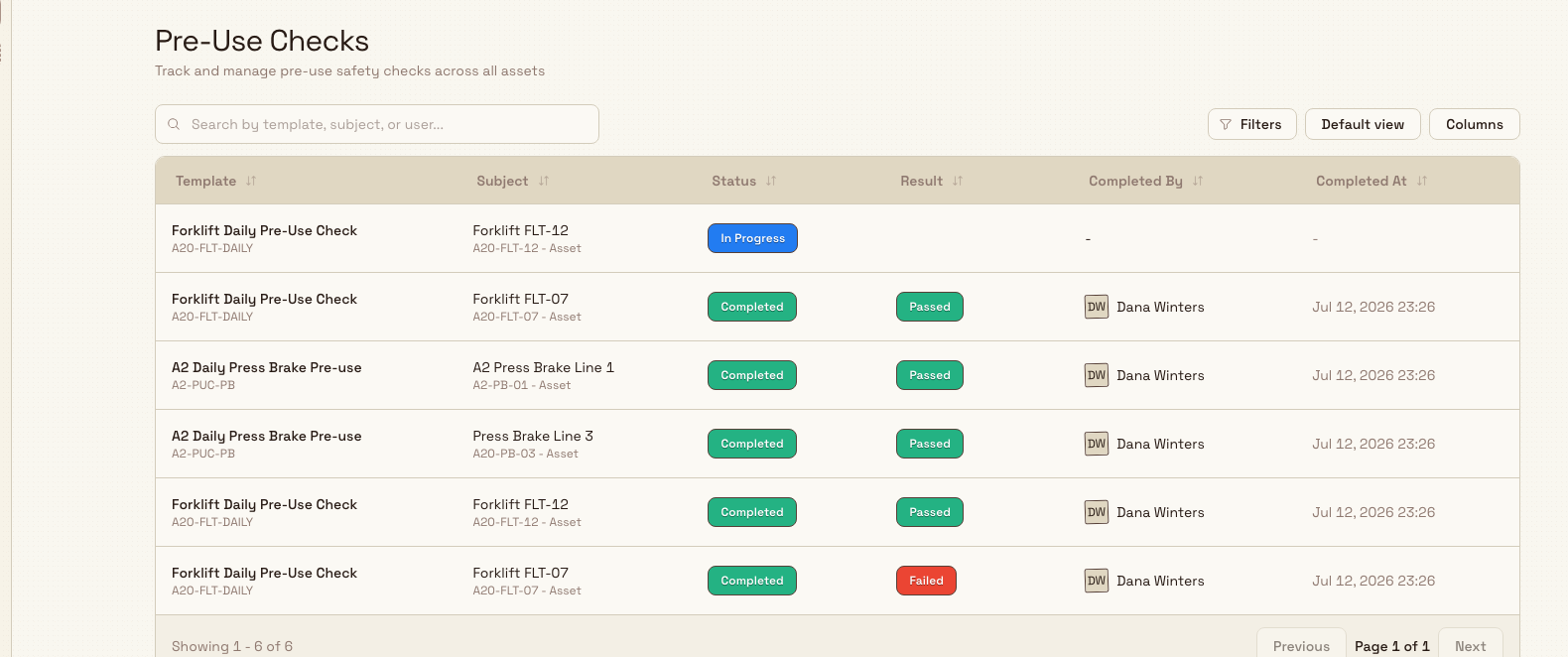The width and height of the screenshot is (1568, 657).
Task: Click 'Showing 1 - 6 of 6' text
Action: [x=232, y=646]
